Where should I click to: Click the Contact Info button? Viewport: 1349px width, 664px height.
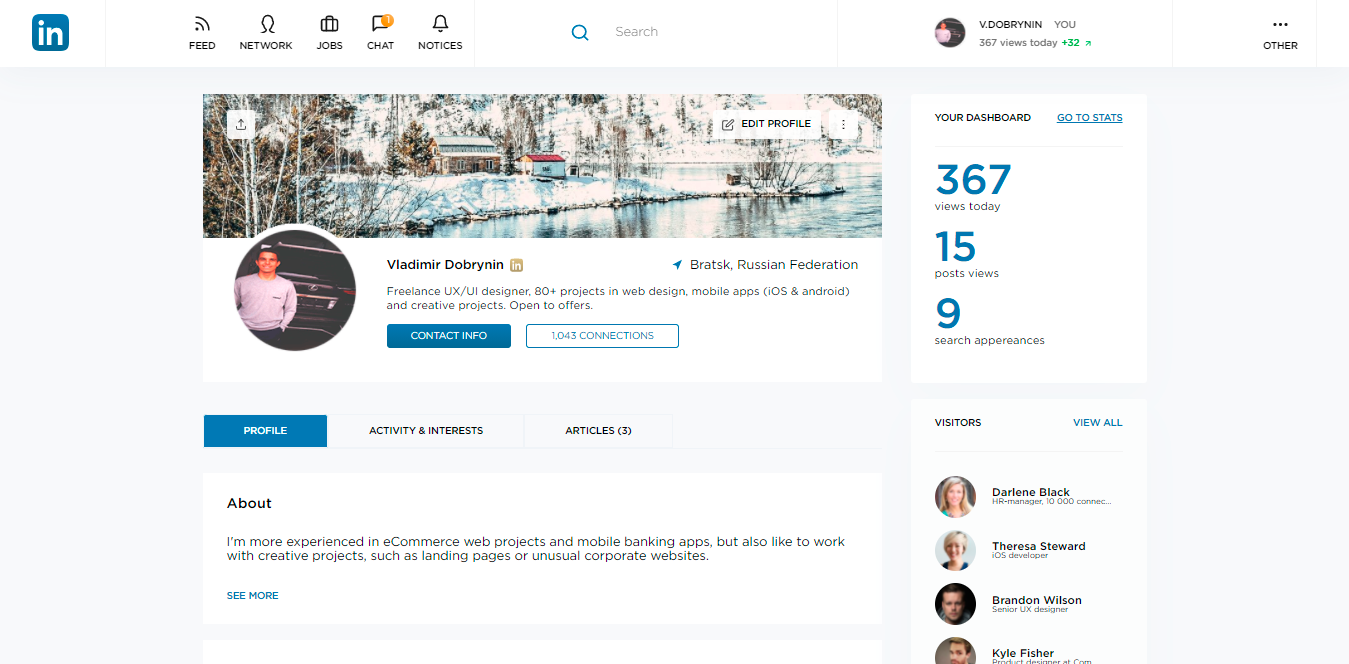point(449,336)
